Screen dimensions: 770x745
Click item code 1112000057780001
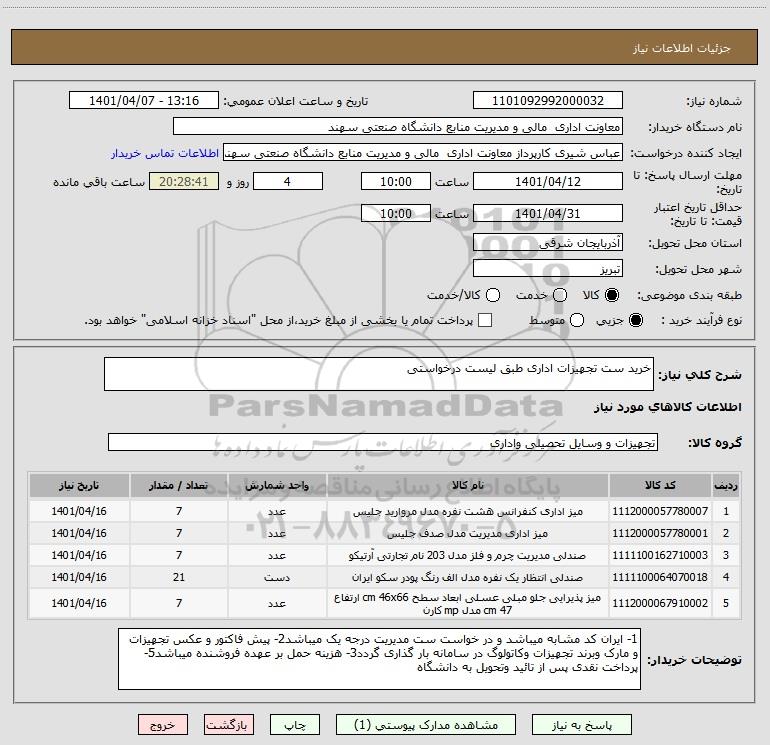pyautogui.click(x=660, y=533)
